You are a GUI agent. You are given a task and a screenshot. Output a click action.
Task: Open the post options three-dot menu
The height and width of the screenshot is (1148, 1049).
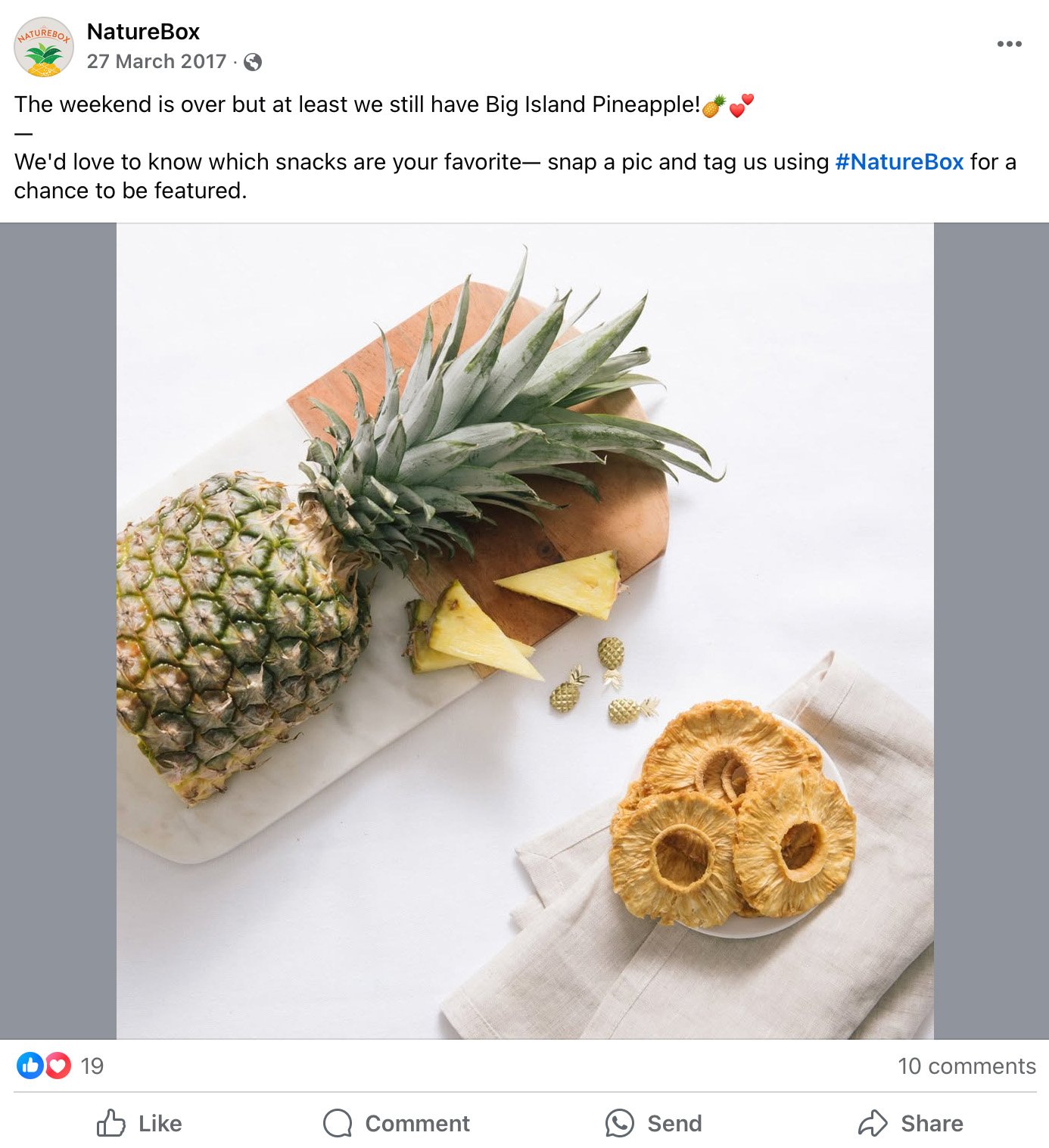coord(1009,43)
